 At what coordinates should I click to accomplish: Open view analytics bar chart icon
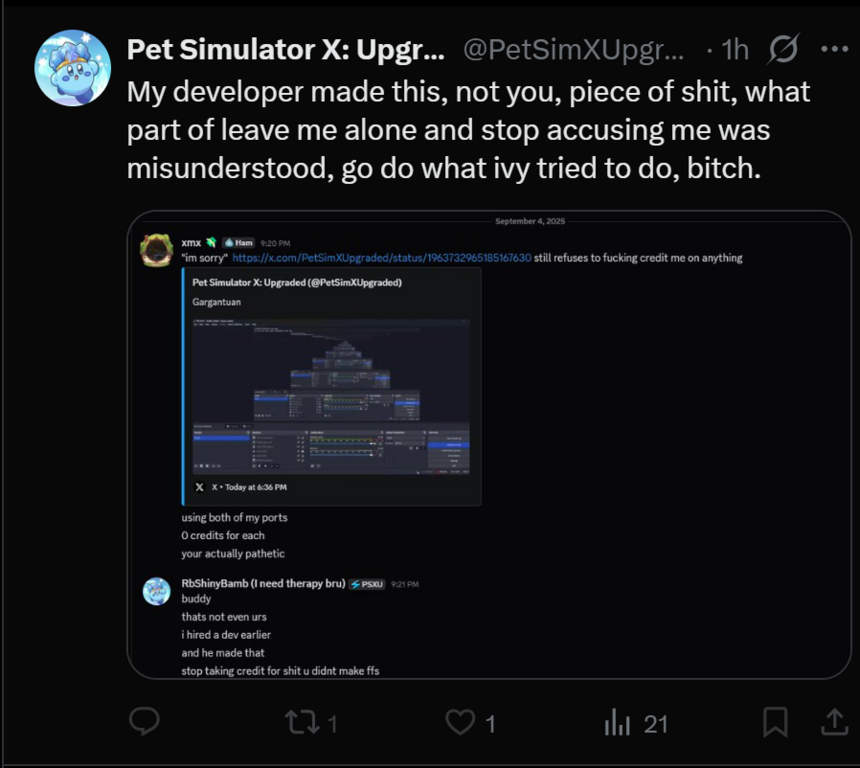[x=617, y=723]
